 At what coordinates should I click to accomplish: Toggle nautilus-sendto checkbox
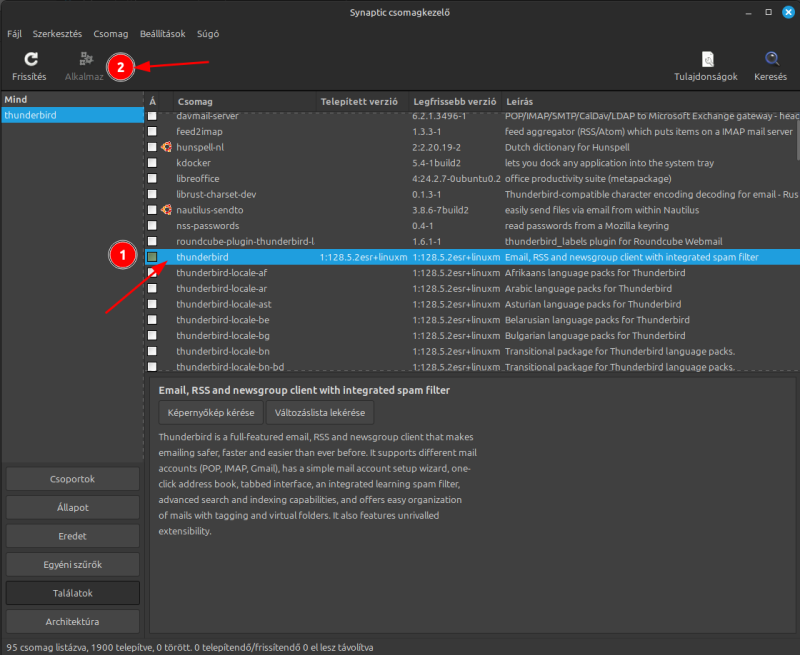click(x=152, y=210)
